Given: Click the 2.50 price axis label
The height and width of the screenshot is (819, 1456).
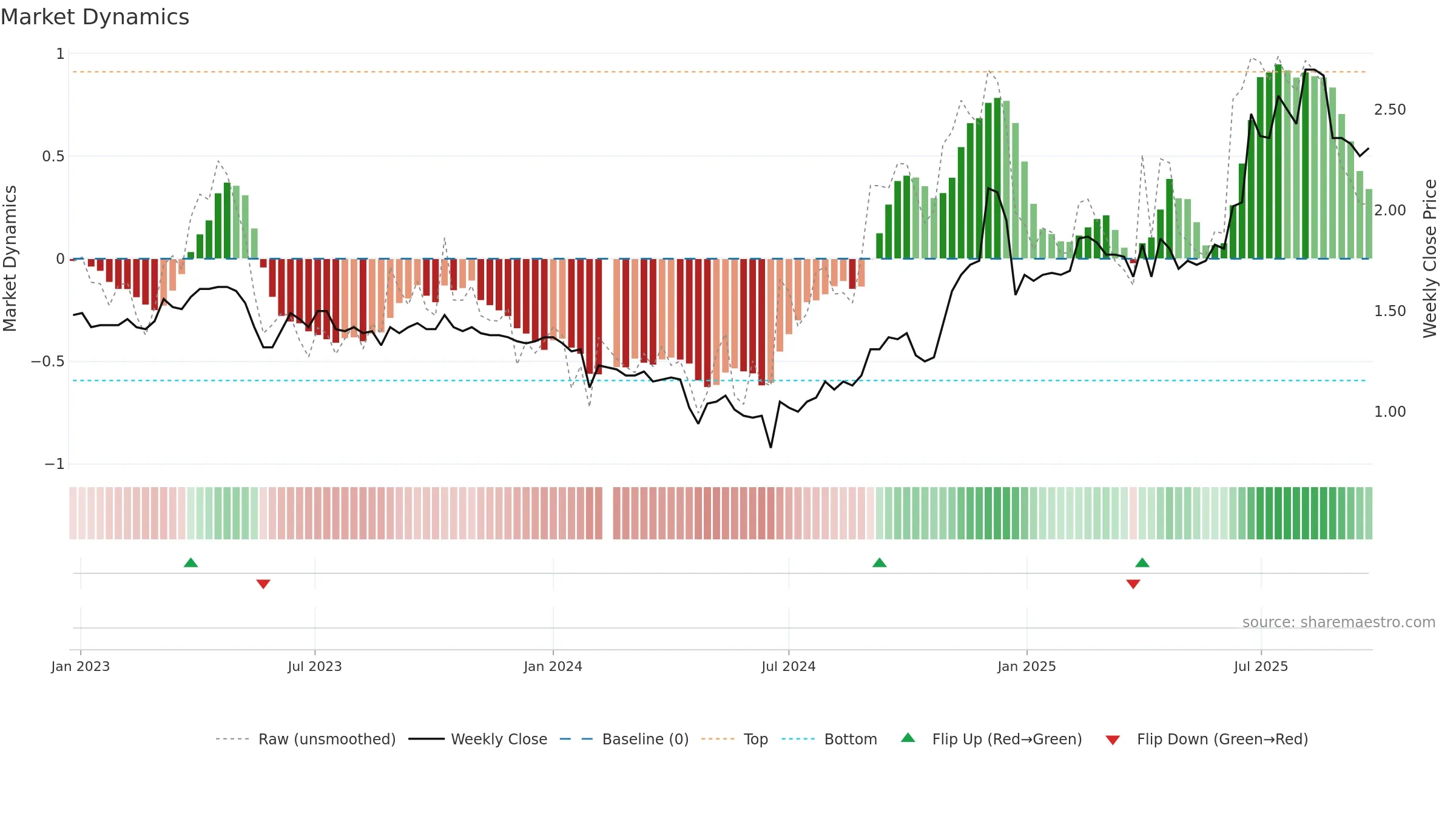Looking at the screenshot, I should pos(1390,110).
